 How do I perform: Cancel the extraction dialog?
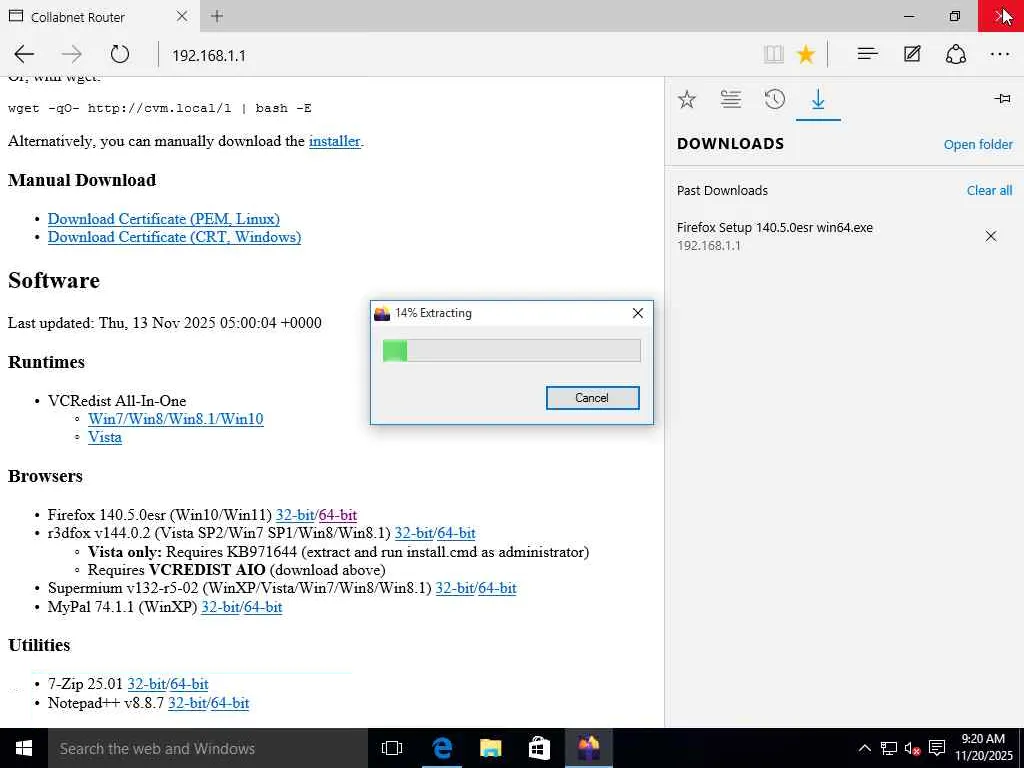(592, 398)
